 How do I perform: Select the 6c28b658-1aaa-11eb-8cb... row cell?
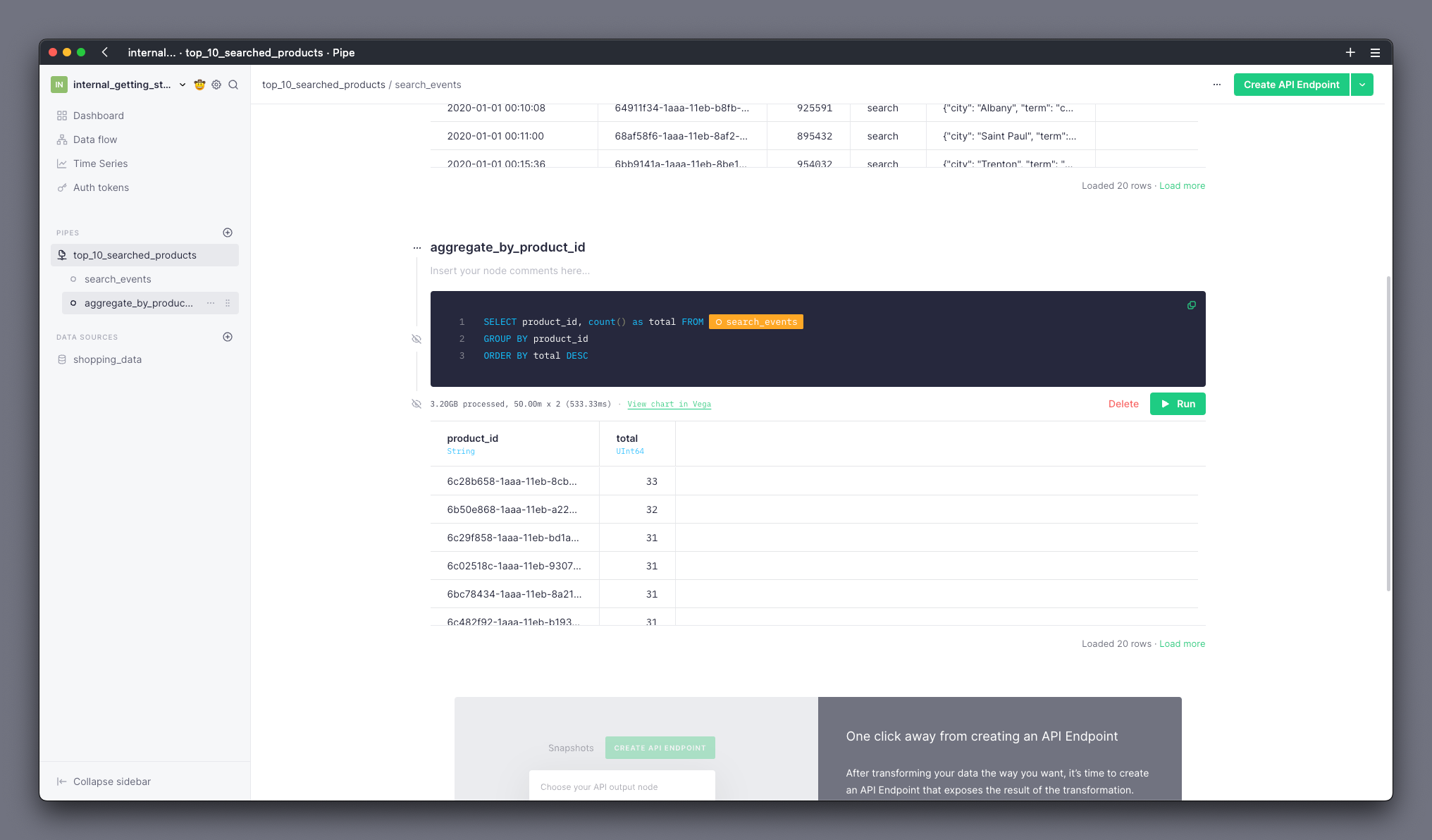[514, 481]
